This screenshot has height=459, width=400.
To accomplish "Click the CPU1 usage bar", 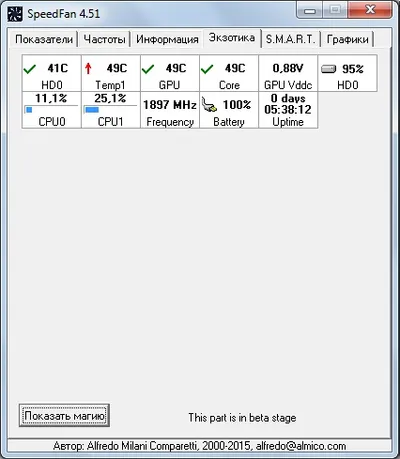I will point(110,110).
